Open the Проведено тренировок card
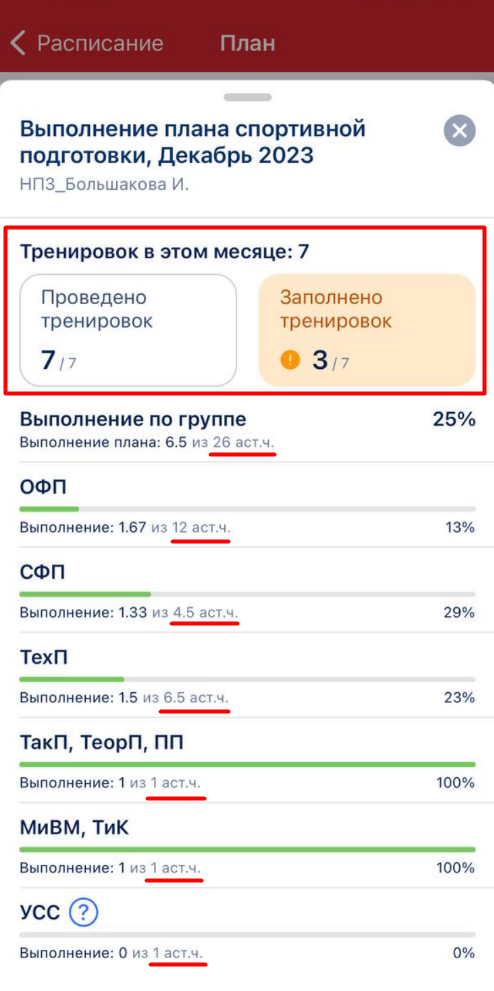 pos(128,330)
